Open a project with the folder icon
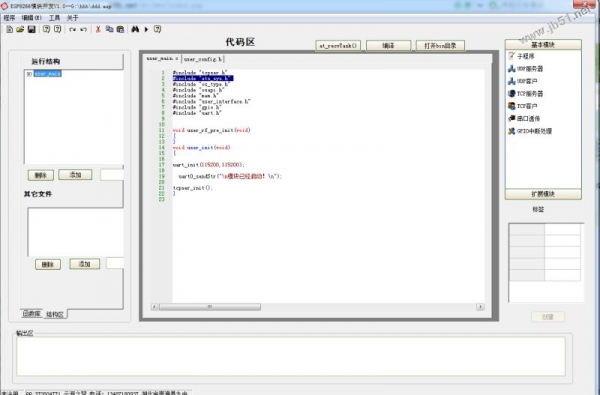 (x=20, y=29)
